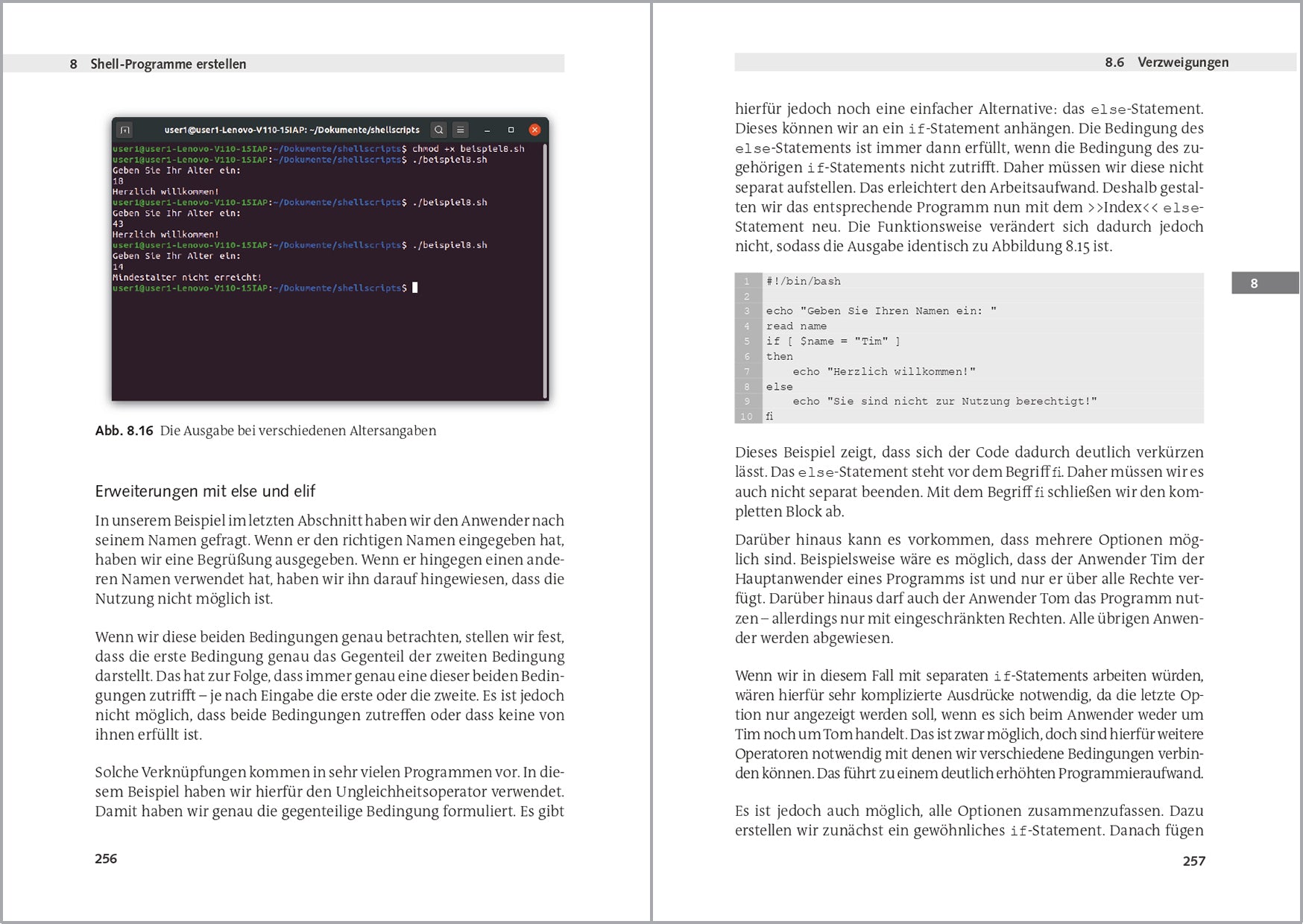Click the heading Erweiterungen mit else und elif
The height and width of the screenshot is (924, 1303).
click(206, 491)
